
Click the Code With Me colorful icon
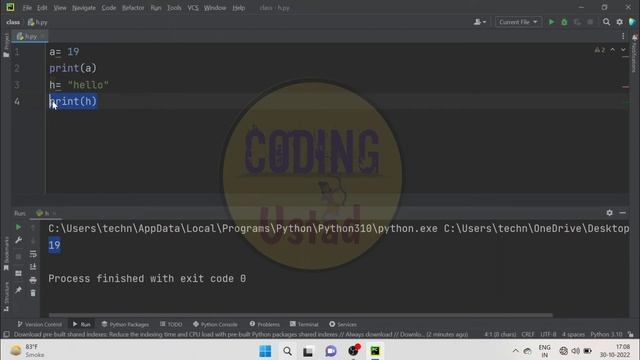pyautogui.click(x=633, y=22)
